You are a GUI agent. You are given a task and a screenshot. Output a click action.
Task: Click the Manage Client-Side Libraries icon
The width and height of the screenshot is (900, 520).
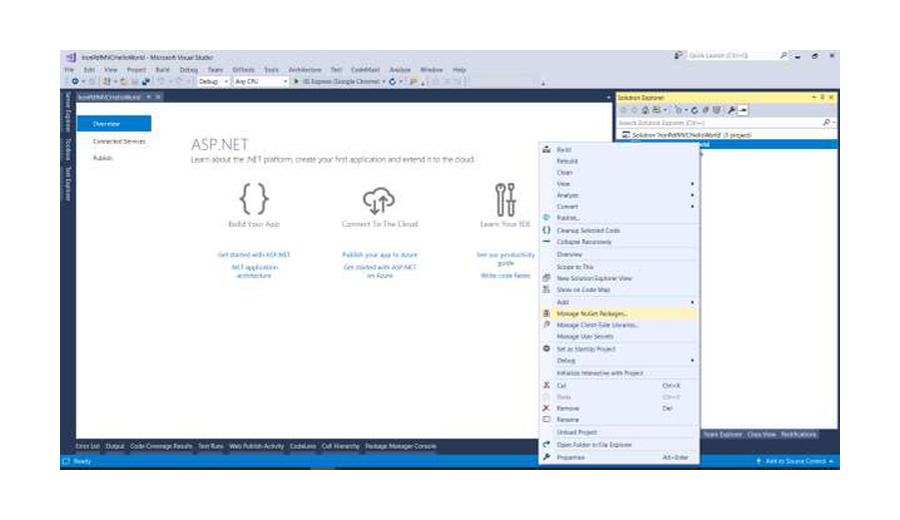[x=546, y=325]
